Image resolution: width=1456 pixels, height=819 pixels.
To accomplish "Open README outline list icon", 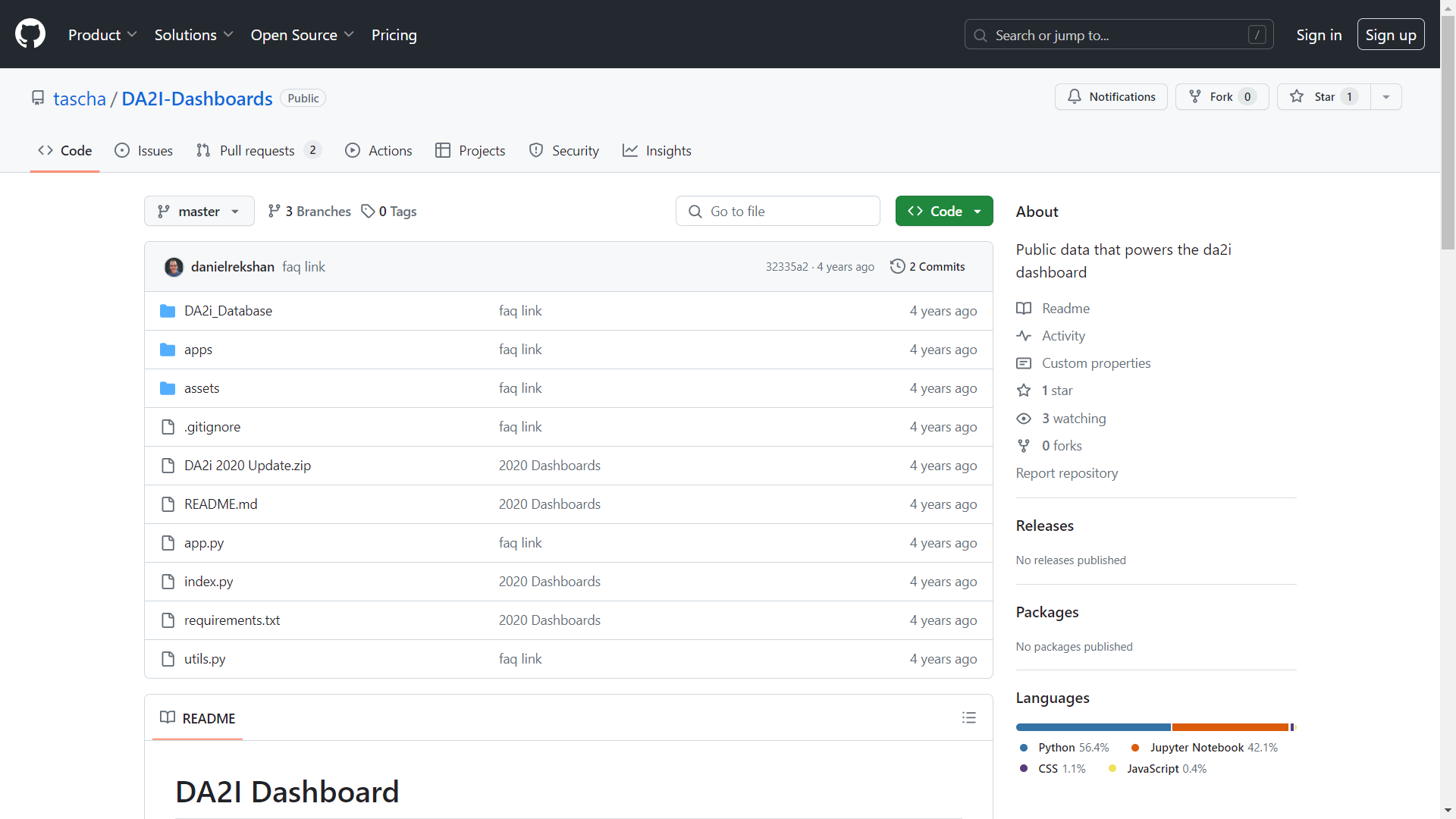I will pyautogui.click(x=968, y=718).
